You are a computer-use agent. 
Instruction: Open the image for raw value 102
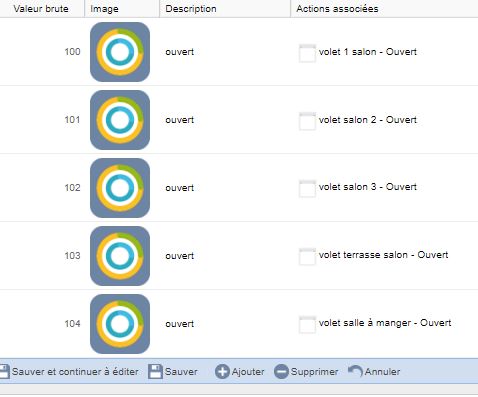click(120, 188)
